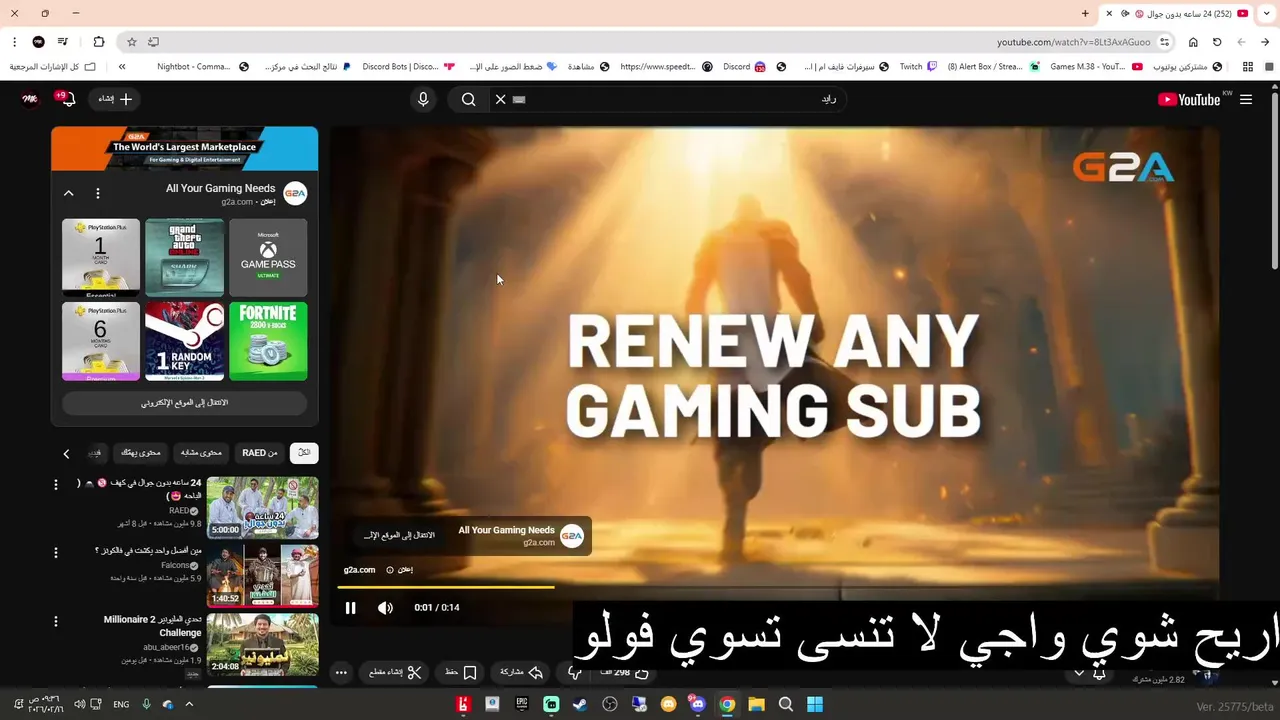
Task: Open the Falcons 1:40:52 video thumbnail
Action: [x=262, y=576]
